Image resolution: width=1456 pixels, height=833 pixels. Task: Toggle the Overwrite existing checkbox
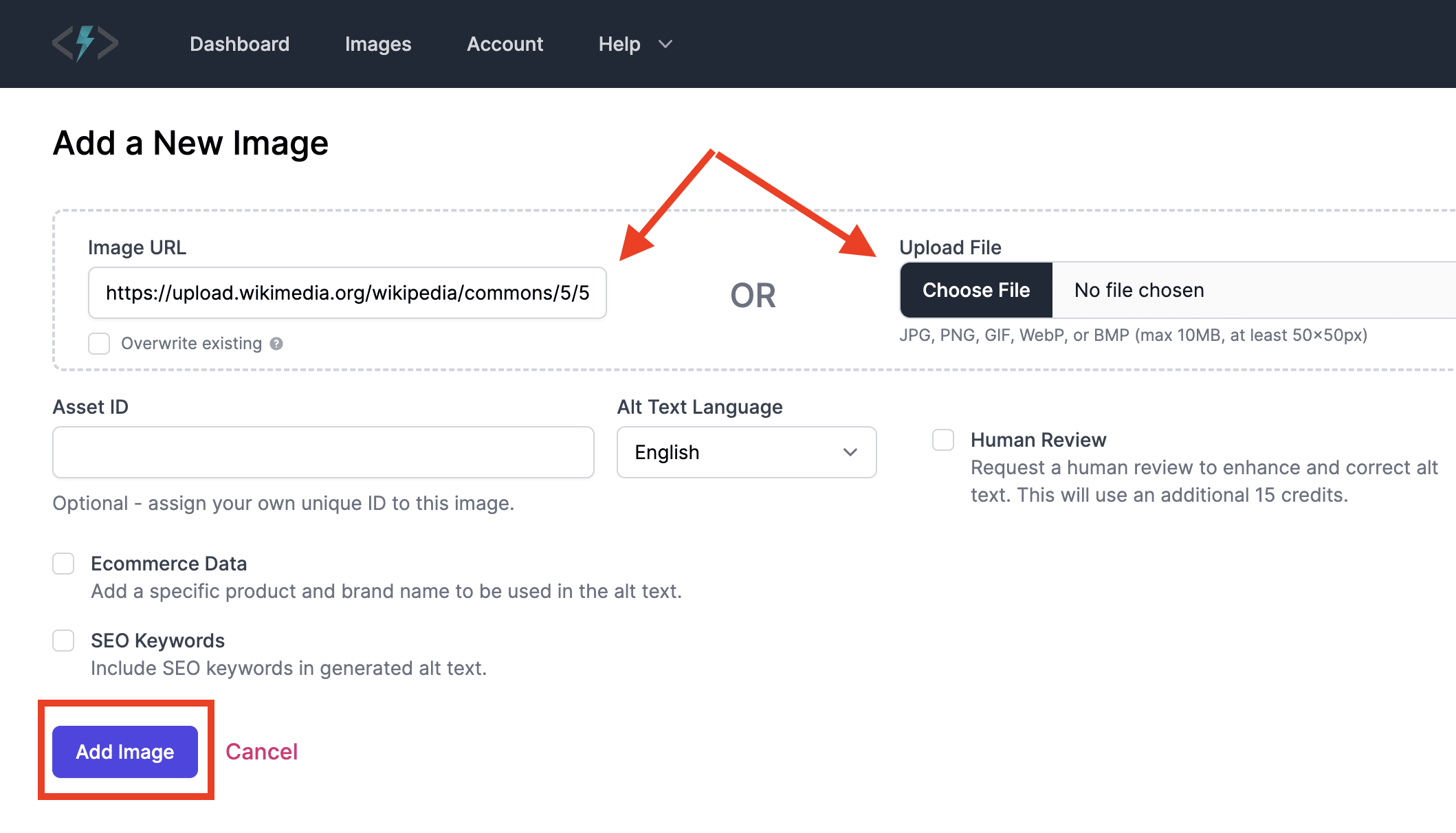pos(99,344)
